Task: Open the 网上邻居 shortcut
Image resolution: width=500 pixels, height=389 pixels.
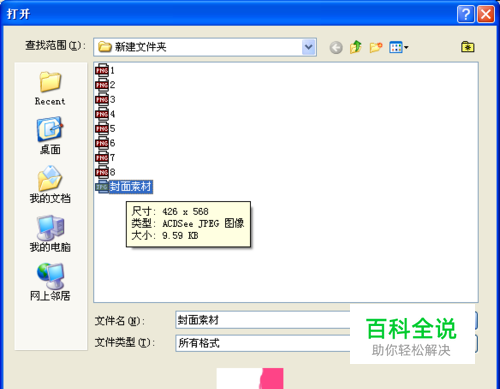Action: (50, 282)
